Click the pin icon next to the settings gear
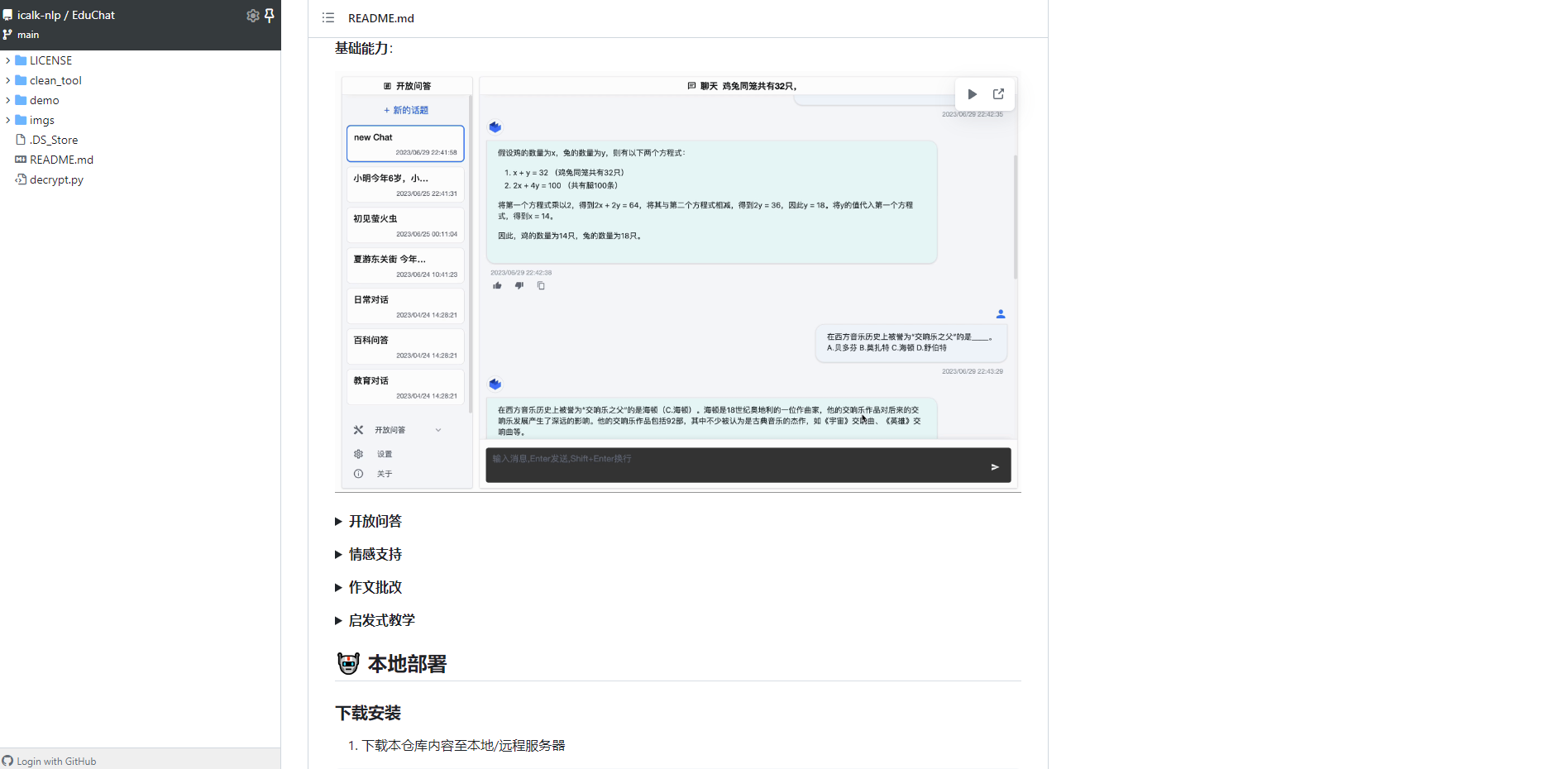The height and width of the screenshot is (769, 1568). (x=270, y=15)
